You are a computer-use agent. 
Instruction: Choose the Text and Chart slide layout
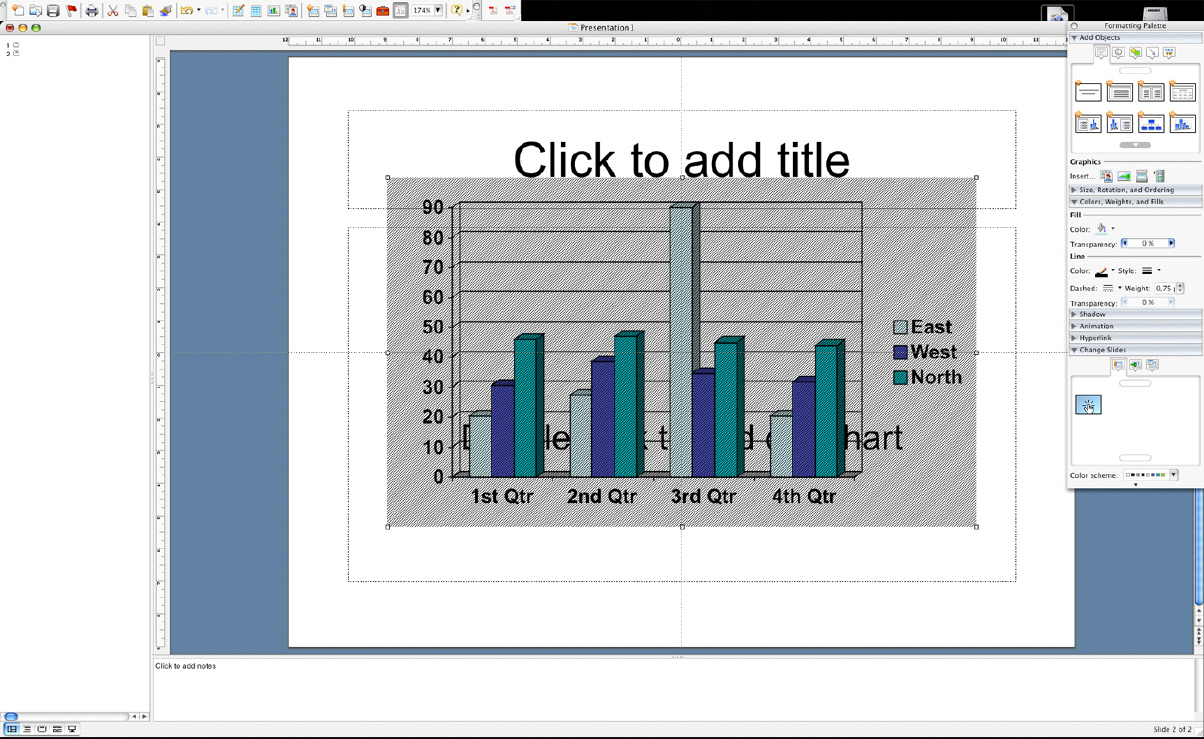(1088, 123)
